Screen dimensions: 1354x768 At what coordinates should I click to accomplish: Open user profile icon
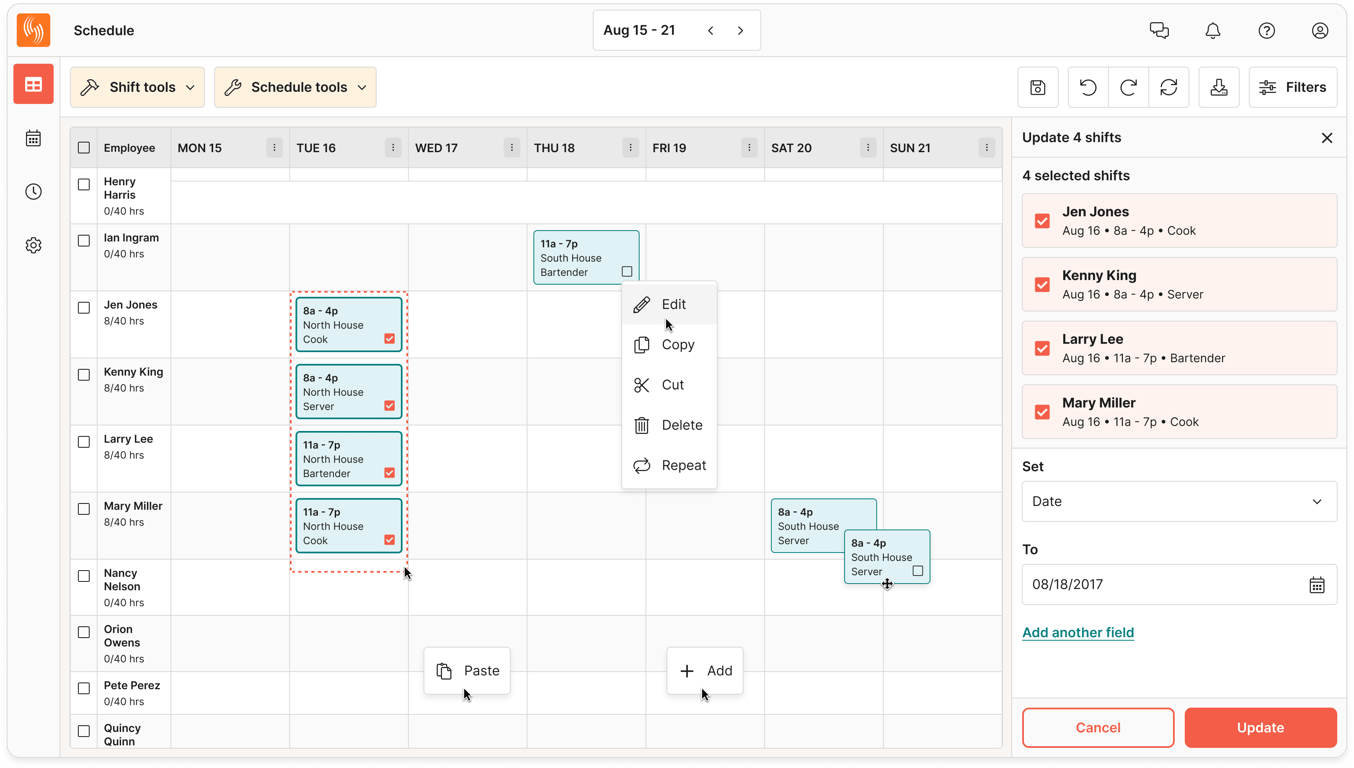pos(1320,31)
